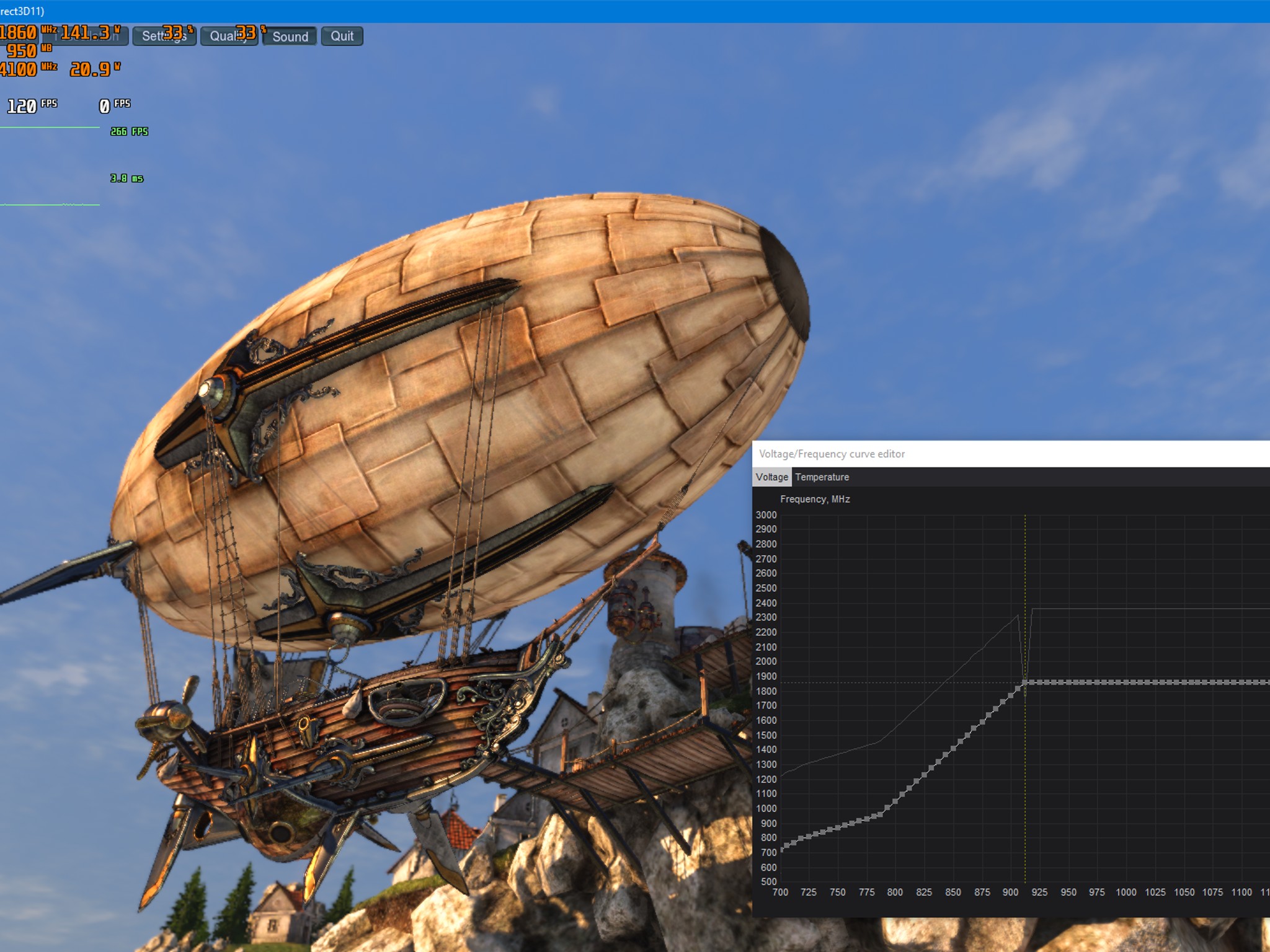This screenshot has height=952, width=1270.
Task: Click the Direct3D11 window title bar text
Action: [22, 11]
